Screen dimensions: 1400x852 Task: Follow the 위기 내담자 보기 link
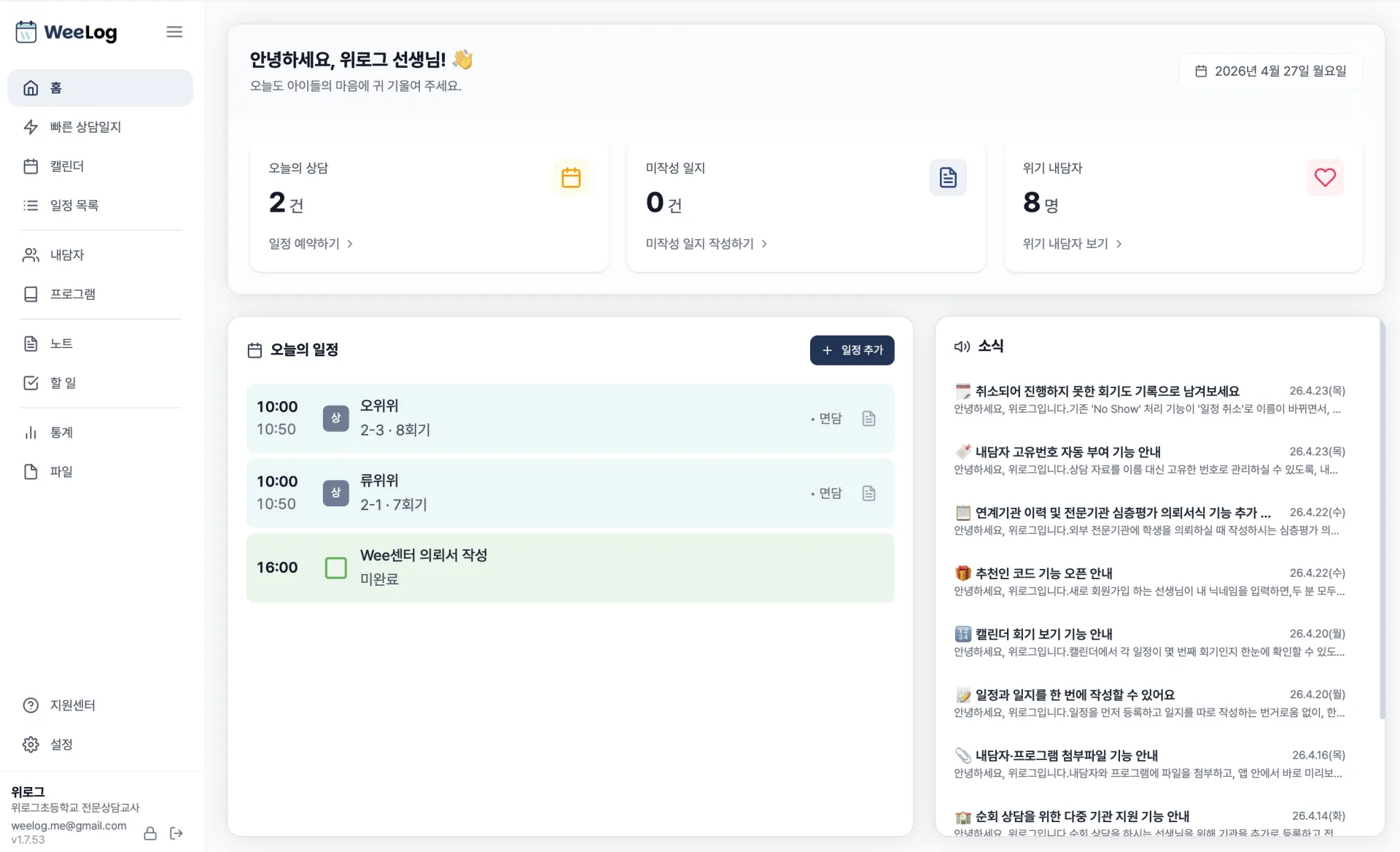1073,244
